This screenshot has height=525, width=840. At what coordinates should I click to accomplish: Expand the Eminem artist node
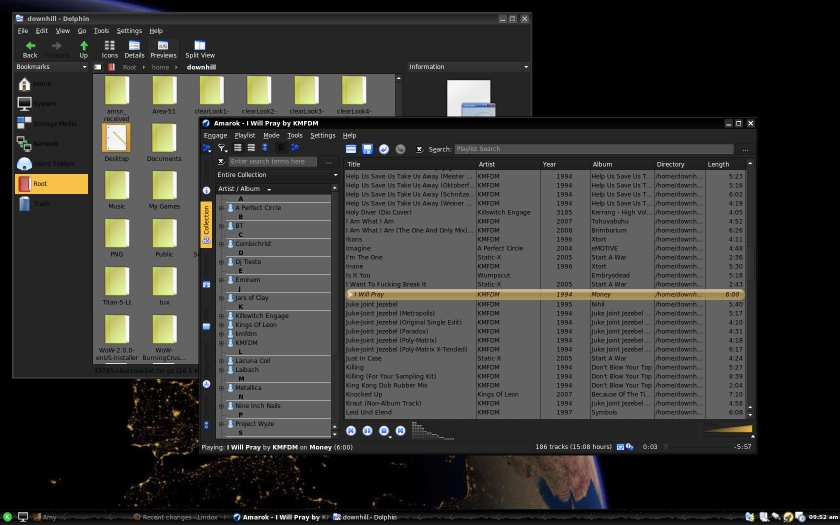click(x=221, y=280)
